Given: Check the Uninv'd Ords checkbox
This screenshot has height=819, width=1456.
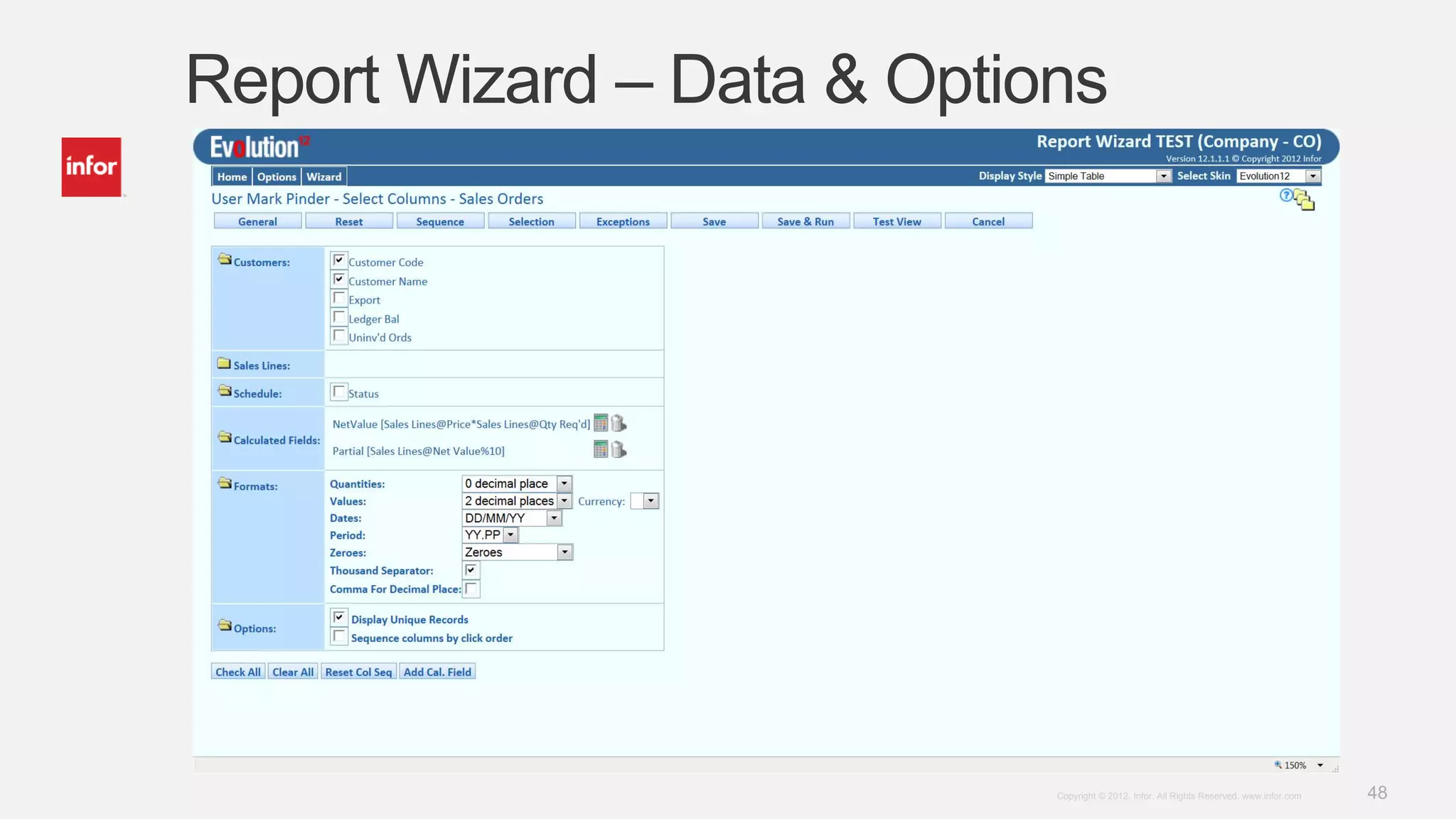Looking at the screenshot, I should [x=339, y=336].
